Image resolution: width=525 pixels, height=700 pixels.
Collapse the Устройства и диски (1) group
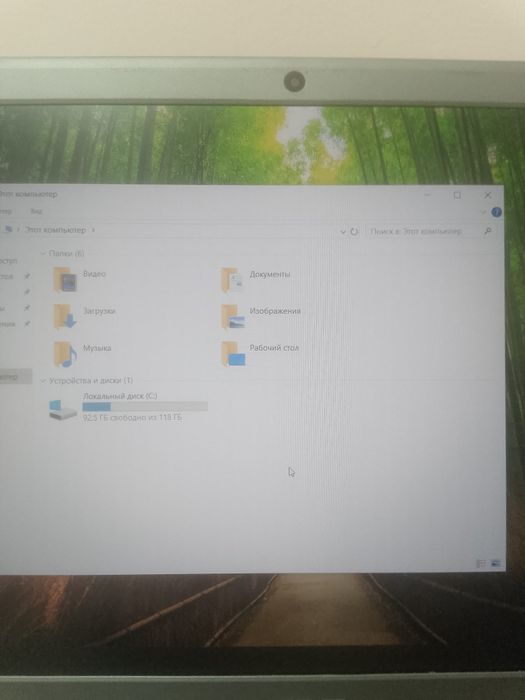click(43, 380)
